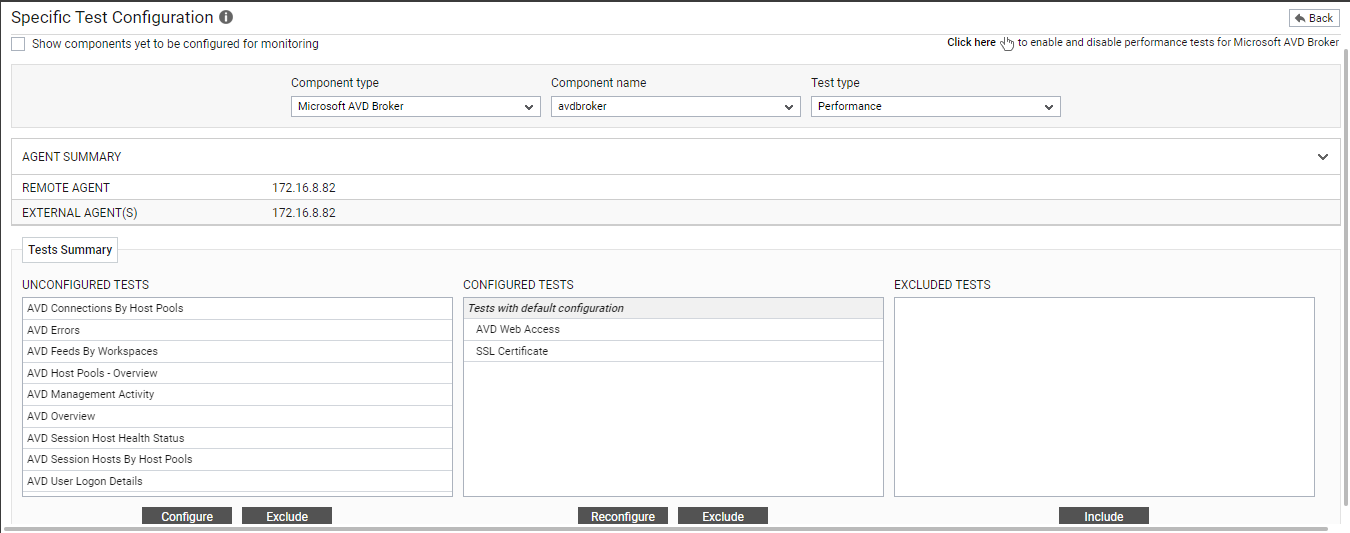This screenshot has width=1350, height=533.
Task: Select AVD Management Activity test
Action: point(237,395)
